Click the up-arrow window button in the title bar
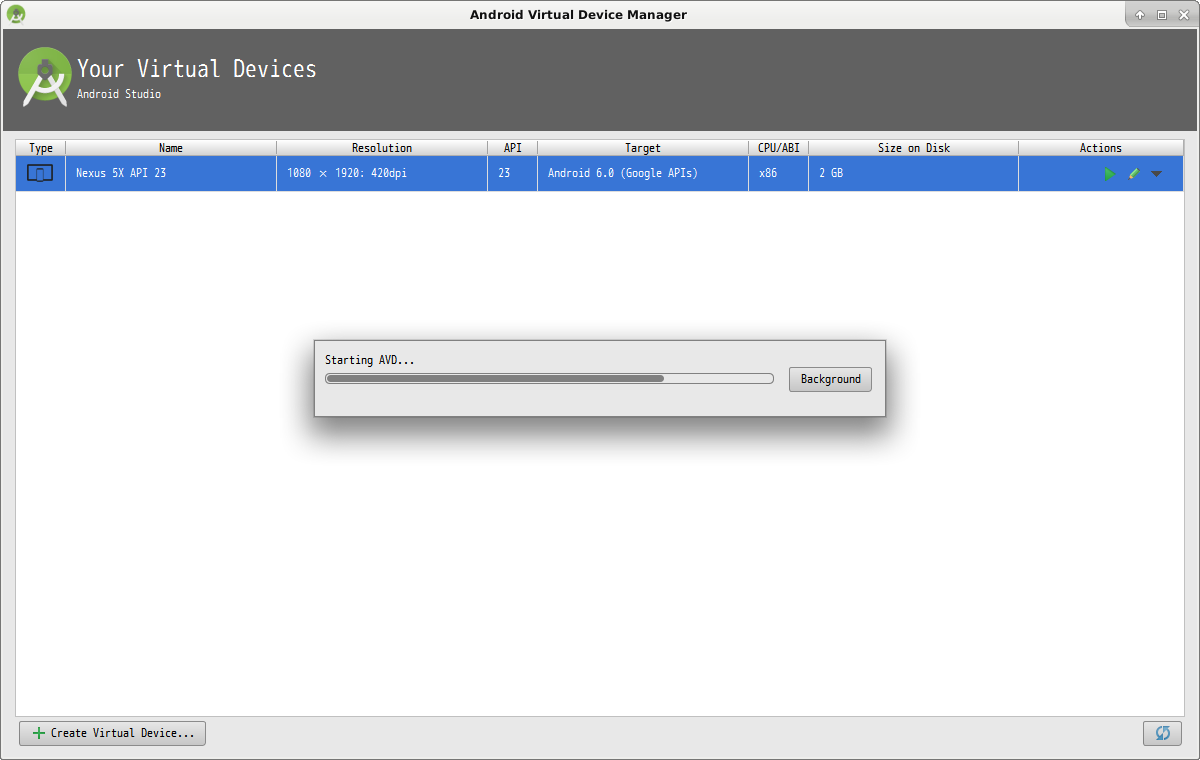The height and width of the screenshot is (760, 1200). [x=1140, y=15]
